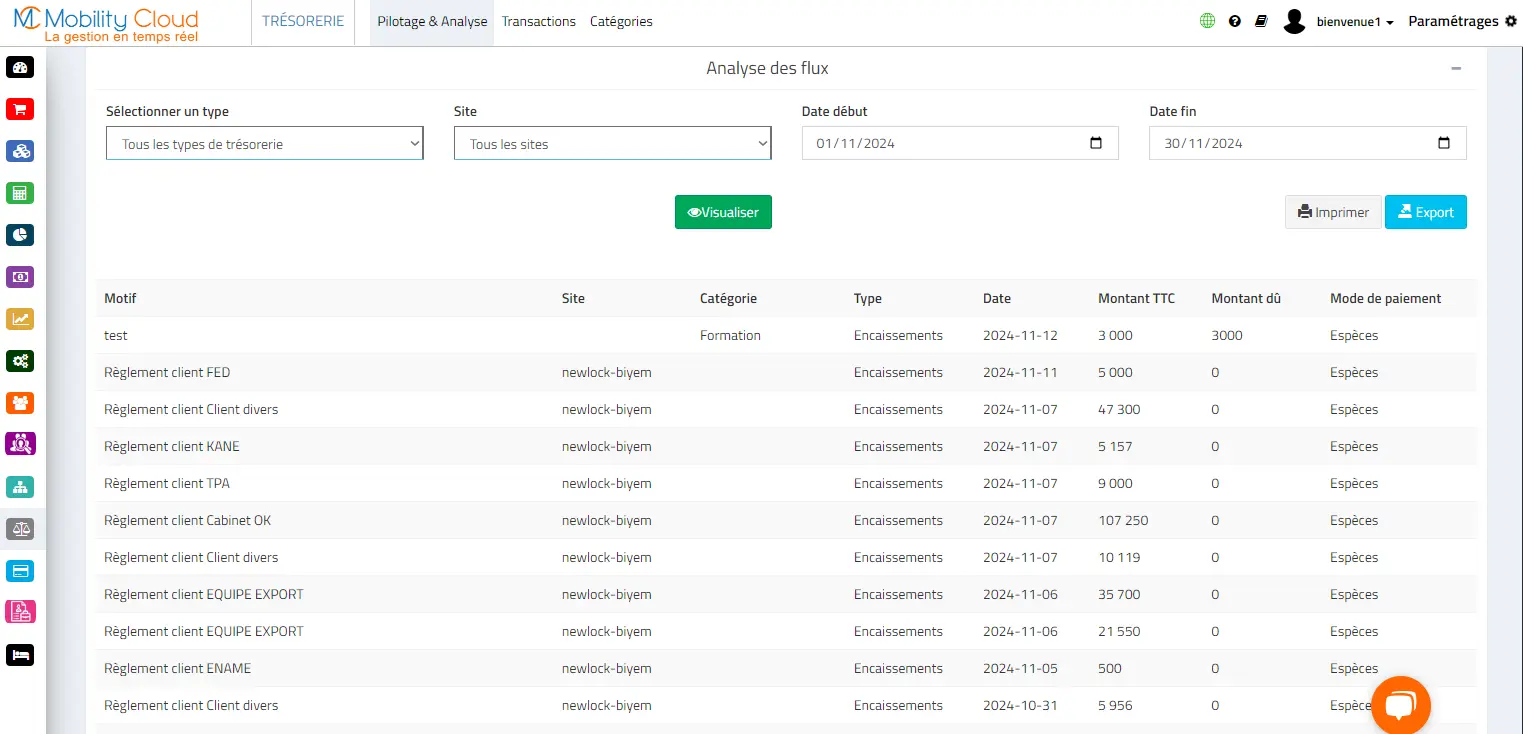Image resolution: width=1523 pixels, height=734 pixels.
Task: Click the Mode de paiement column header
Action: (1386, 298)
